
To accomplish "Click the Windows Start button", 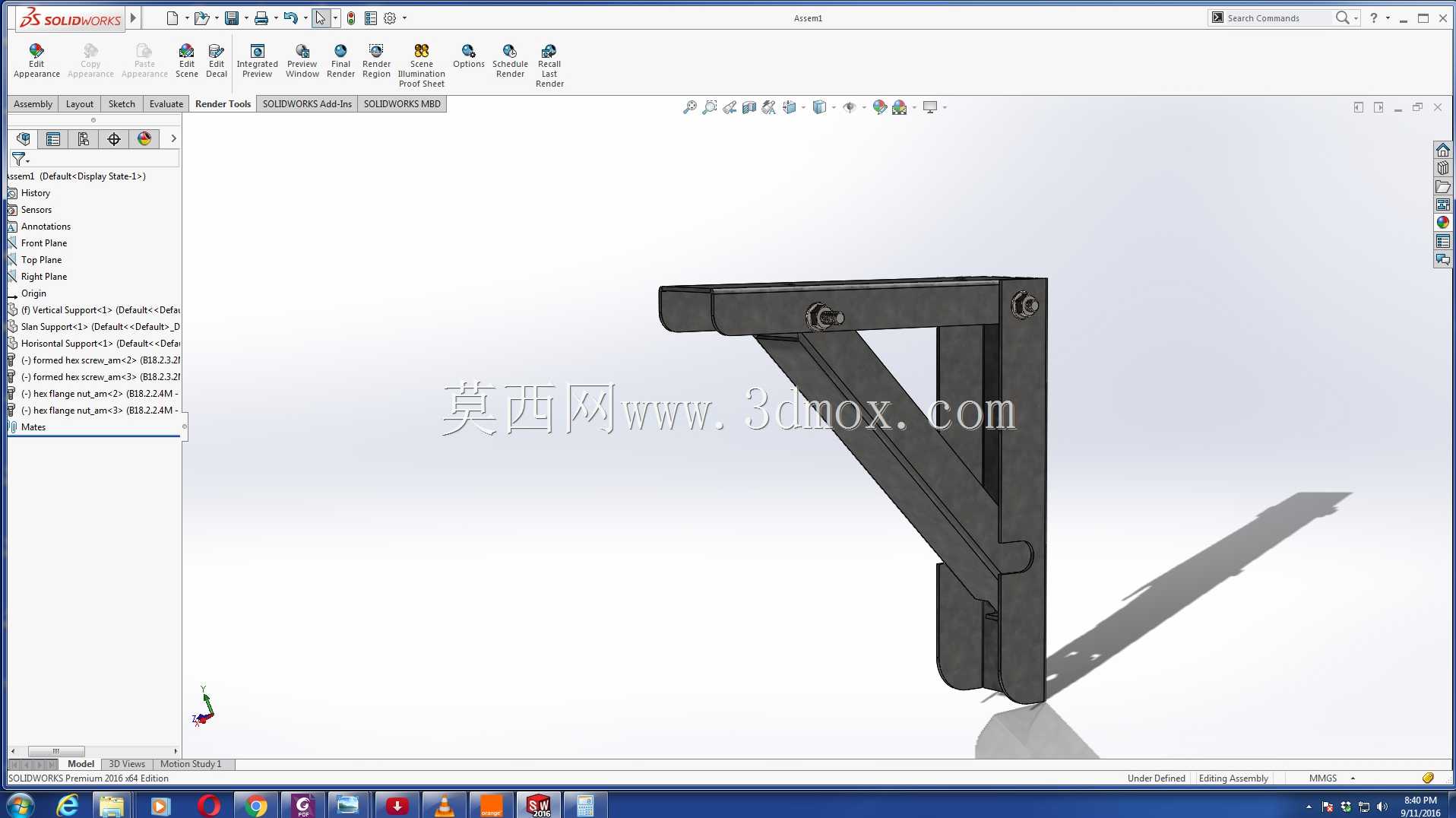I will [21, 804].
